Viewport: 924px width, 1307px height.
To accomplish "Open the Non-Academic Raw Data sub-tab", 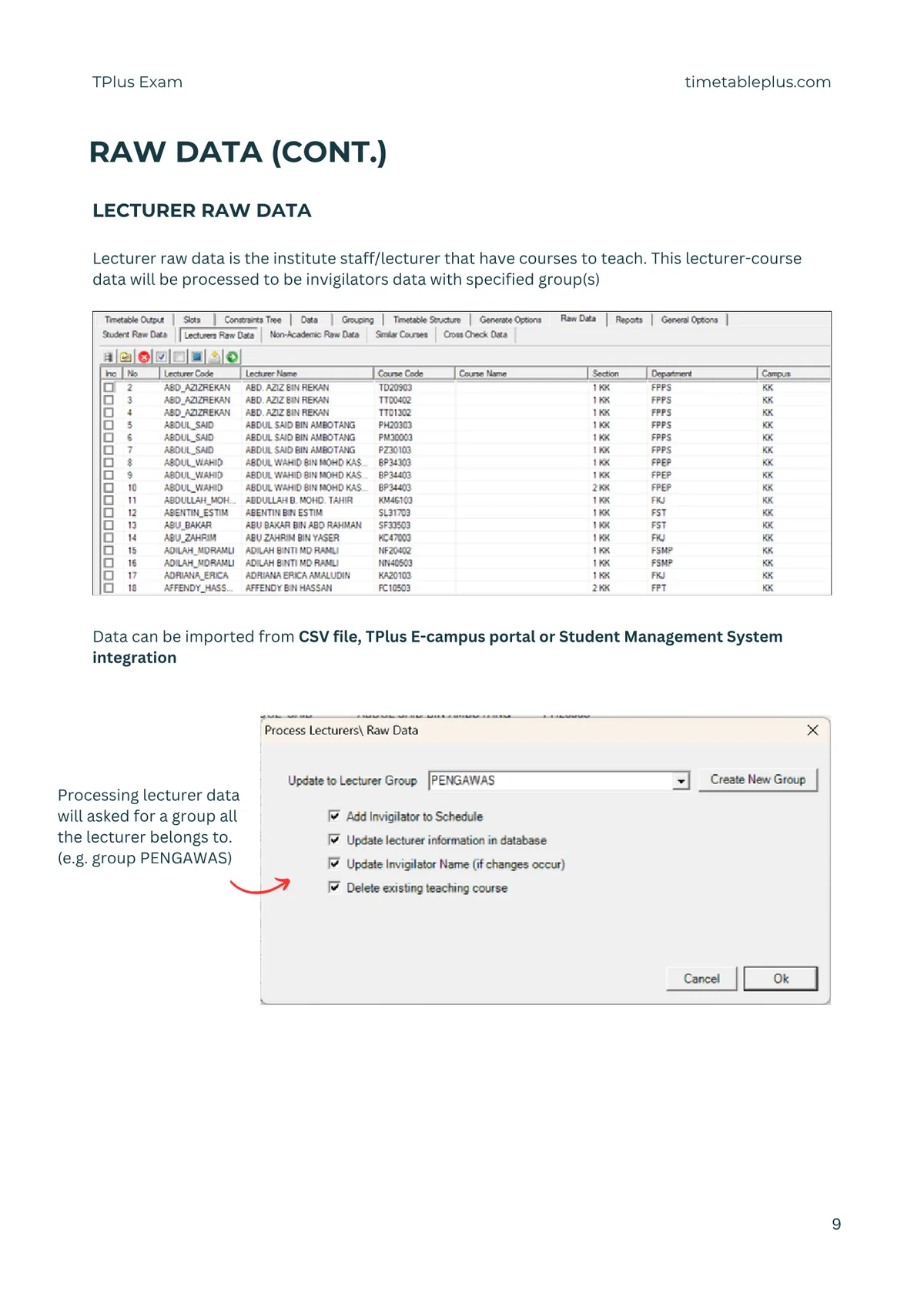I will 314,335.
